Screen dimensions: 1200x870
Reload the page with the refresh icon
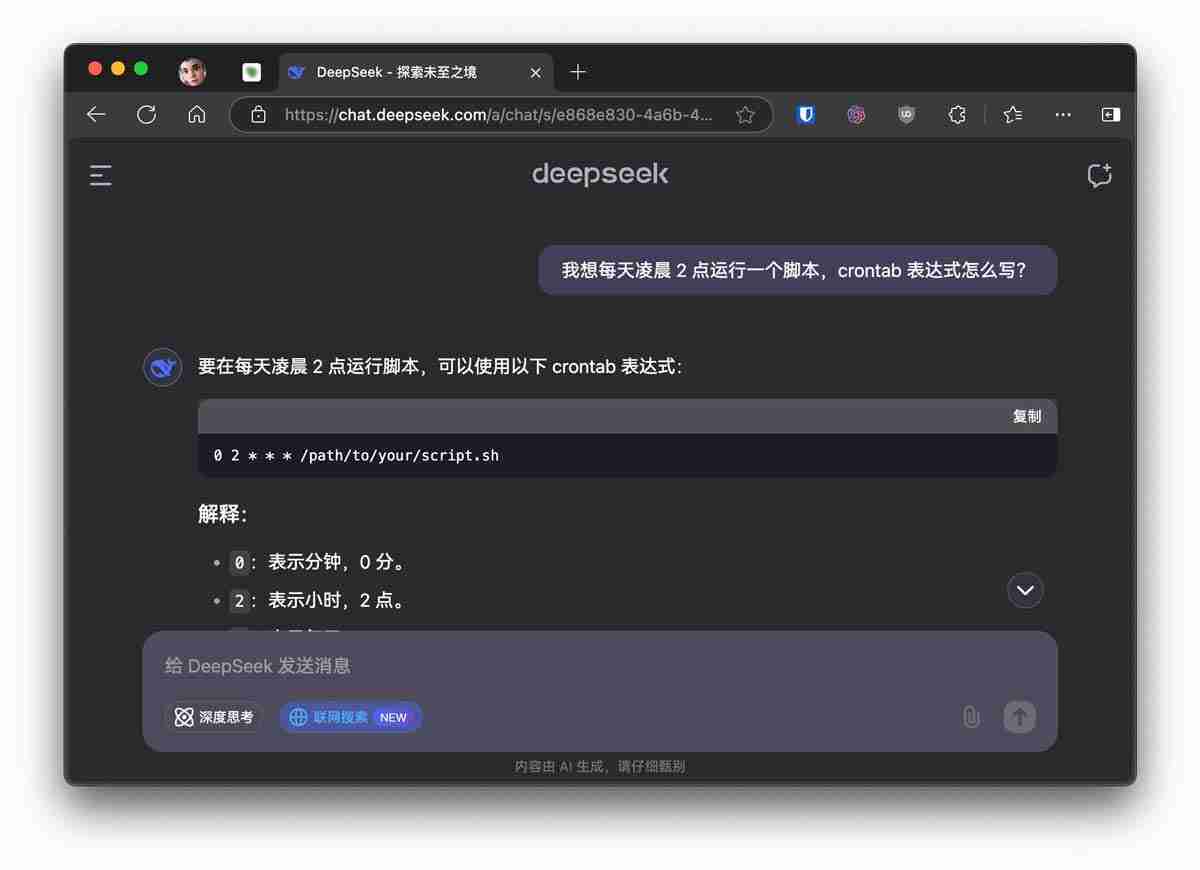[x=146, y=114]
